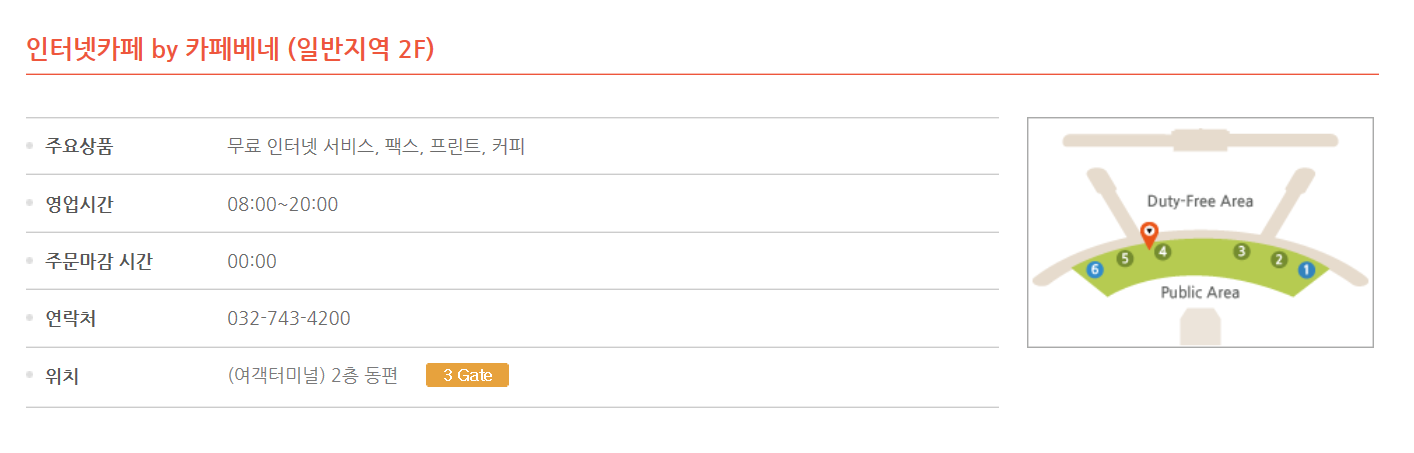Click the 08:00~20:00 business hours text
This screenshot has width=1414, height=453.
click(x=283, y=204)
